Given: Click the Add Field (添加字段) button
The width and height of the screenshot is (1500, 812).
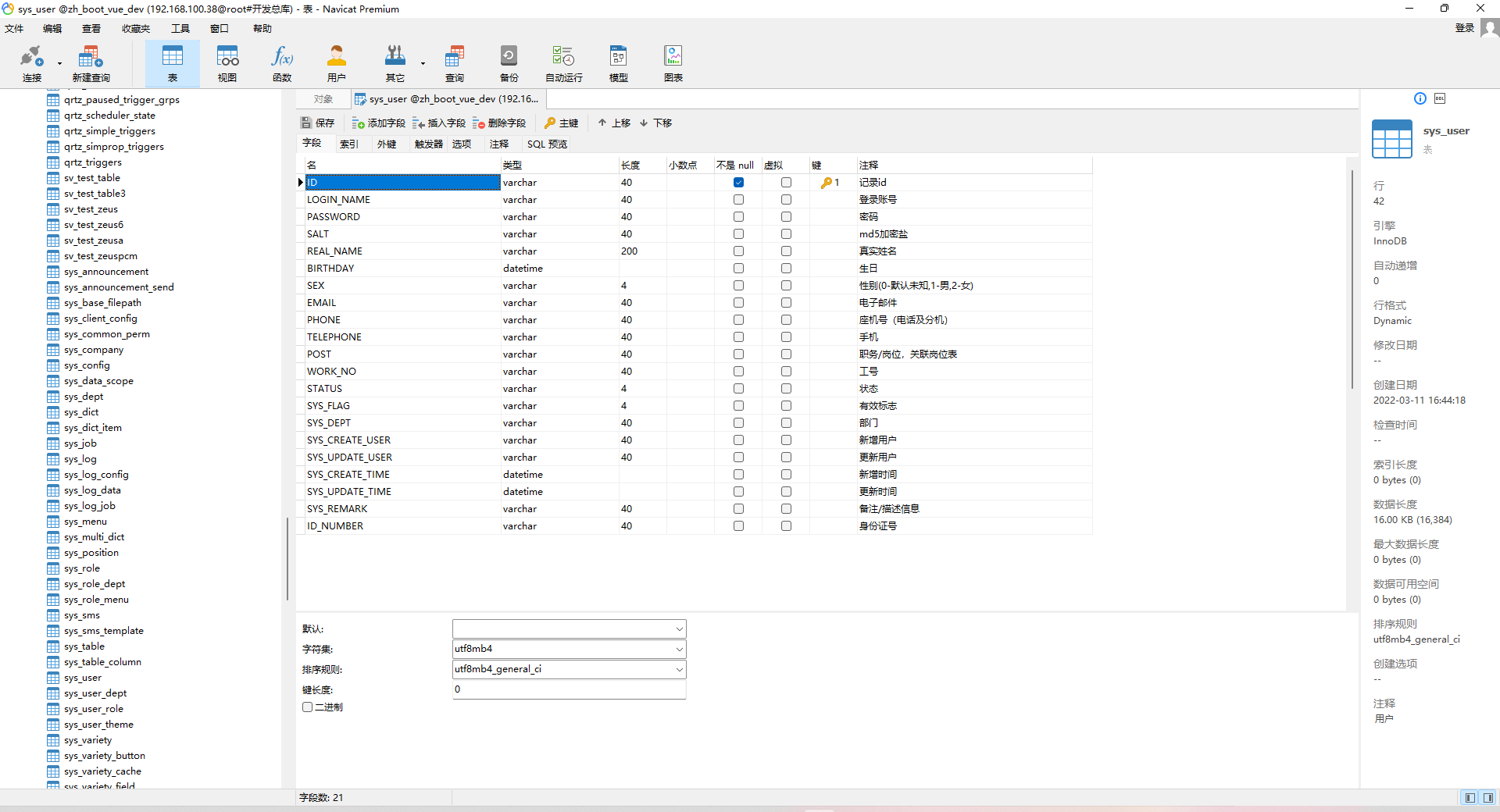Looking at the screenshot, I should [x=378, y=123].
